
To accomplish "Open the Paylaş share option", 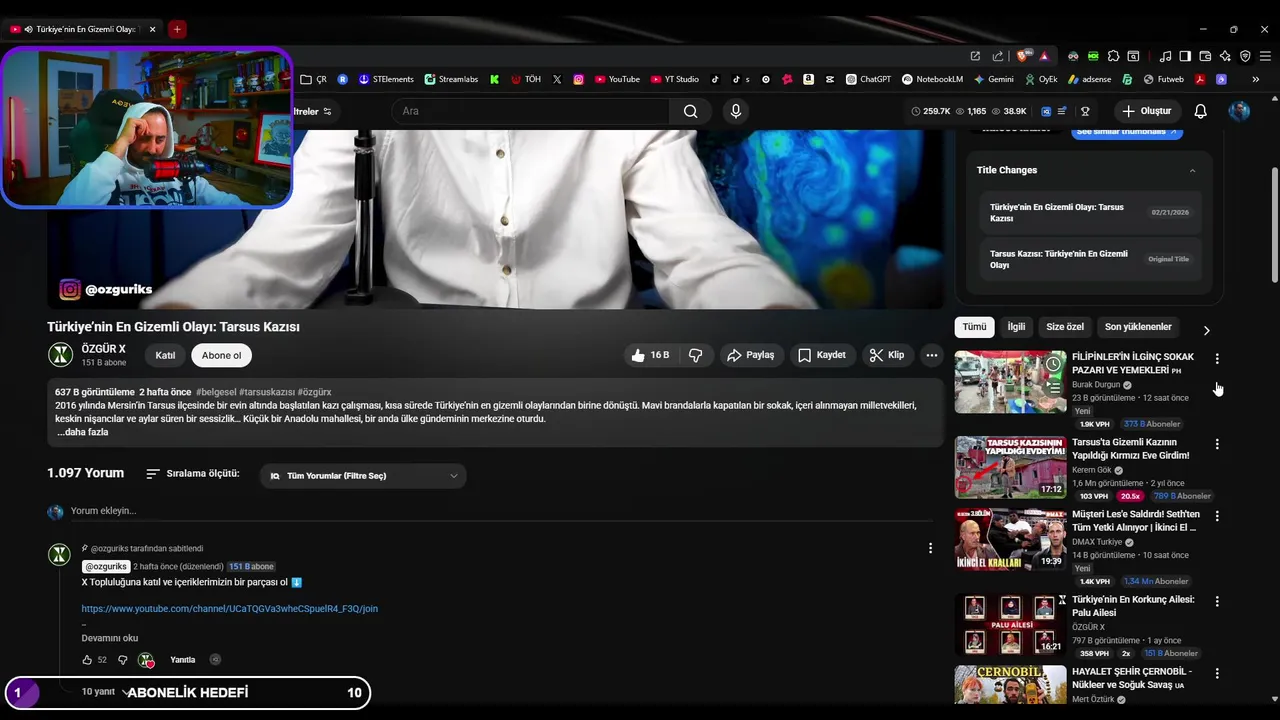I will pyautogui.click(x=751, y=355).
